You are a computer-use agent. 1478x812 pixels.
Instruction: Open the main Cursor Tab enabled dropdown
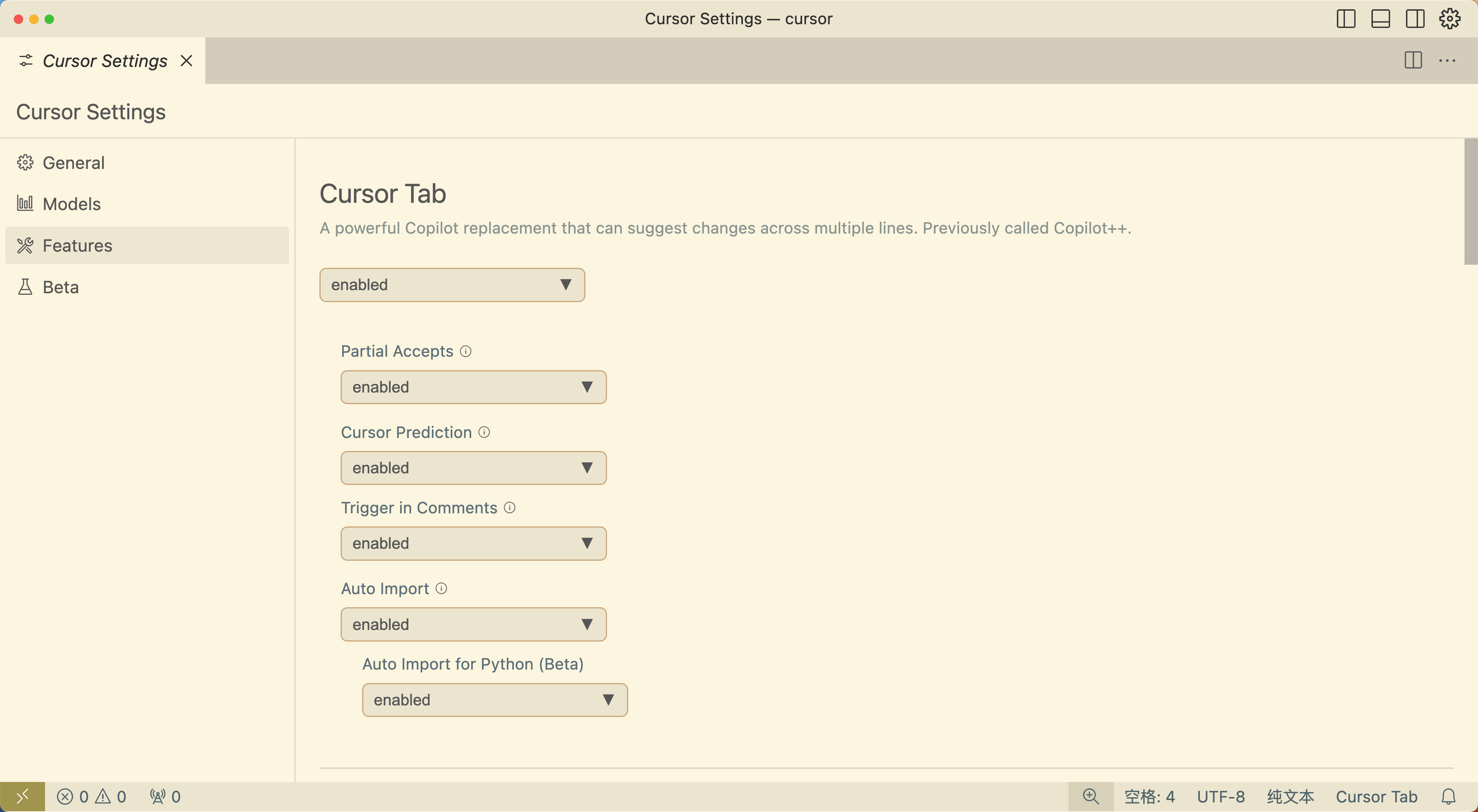tap(452, 285)
